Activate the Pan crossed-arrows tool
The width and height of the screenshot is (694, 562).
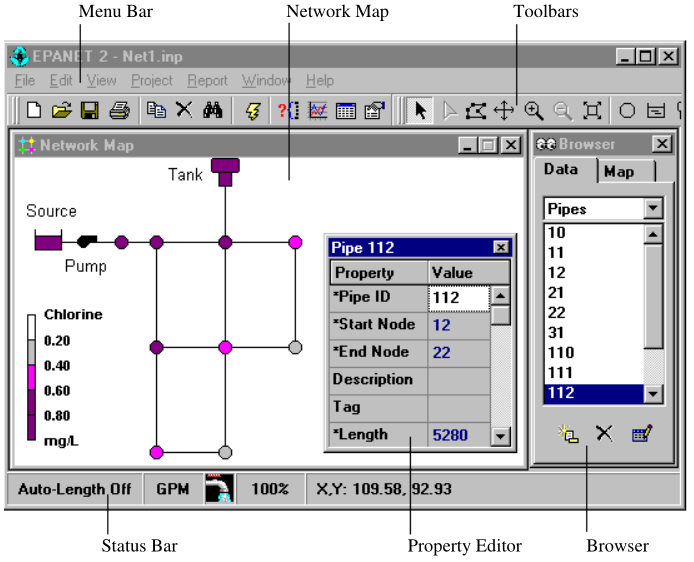point(504,111)
